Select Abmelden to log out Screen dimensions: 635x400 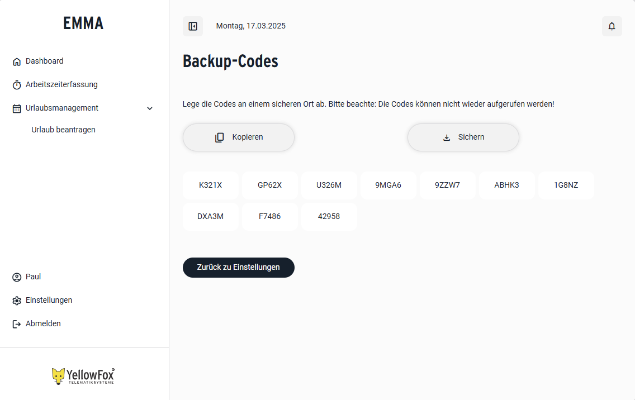(x=43, y=323)
